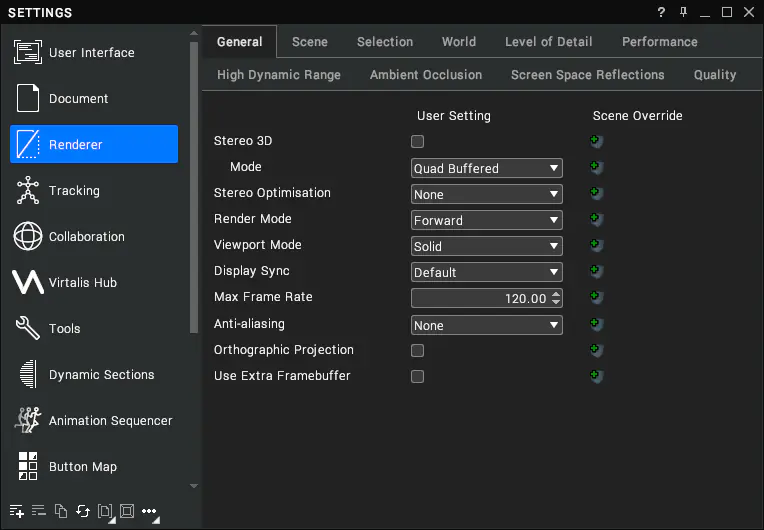Add scene override for Orthographic Projection
Image resolution: width=764 pixels, height=530 pixels.
click(596, 350)
